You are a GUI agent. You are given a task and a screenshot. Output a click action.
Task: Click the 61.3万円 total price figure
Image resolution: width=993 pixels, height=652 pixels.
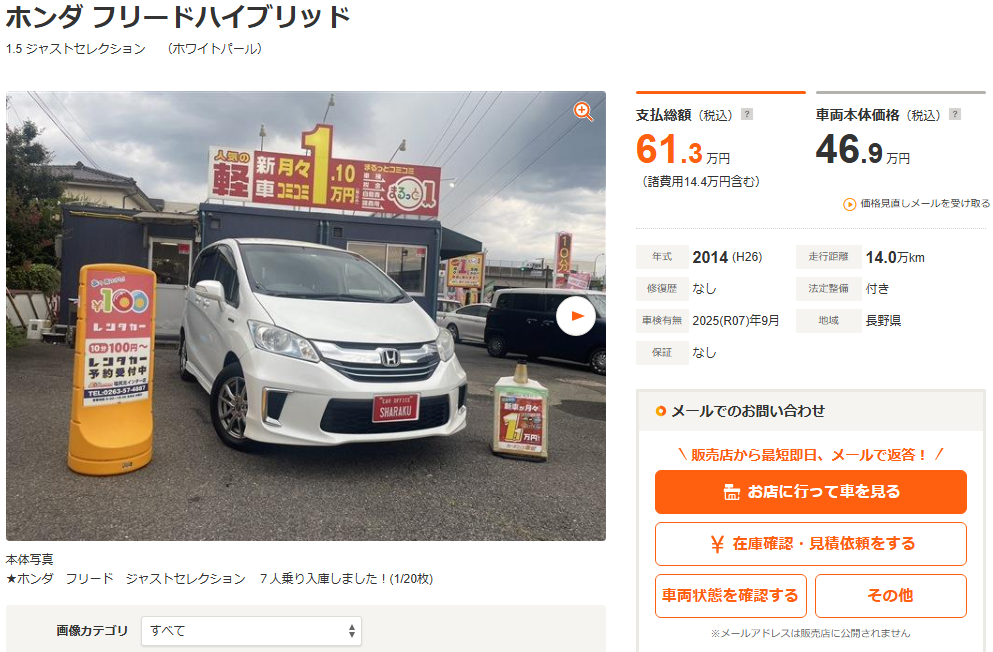[683, 150]
